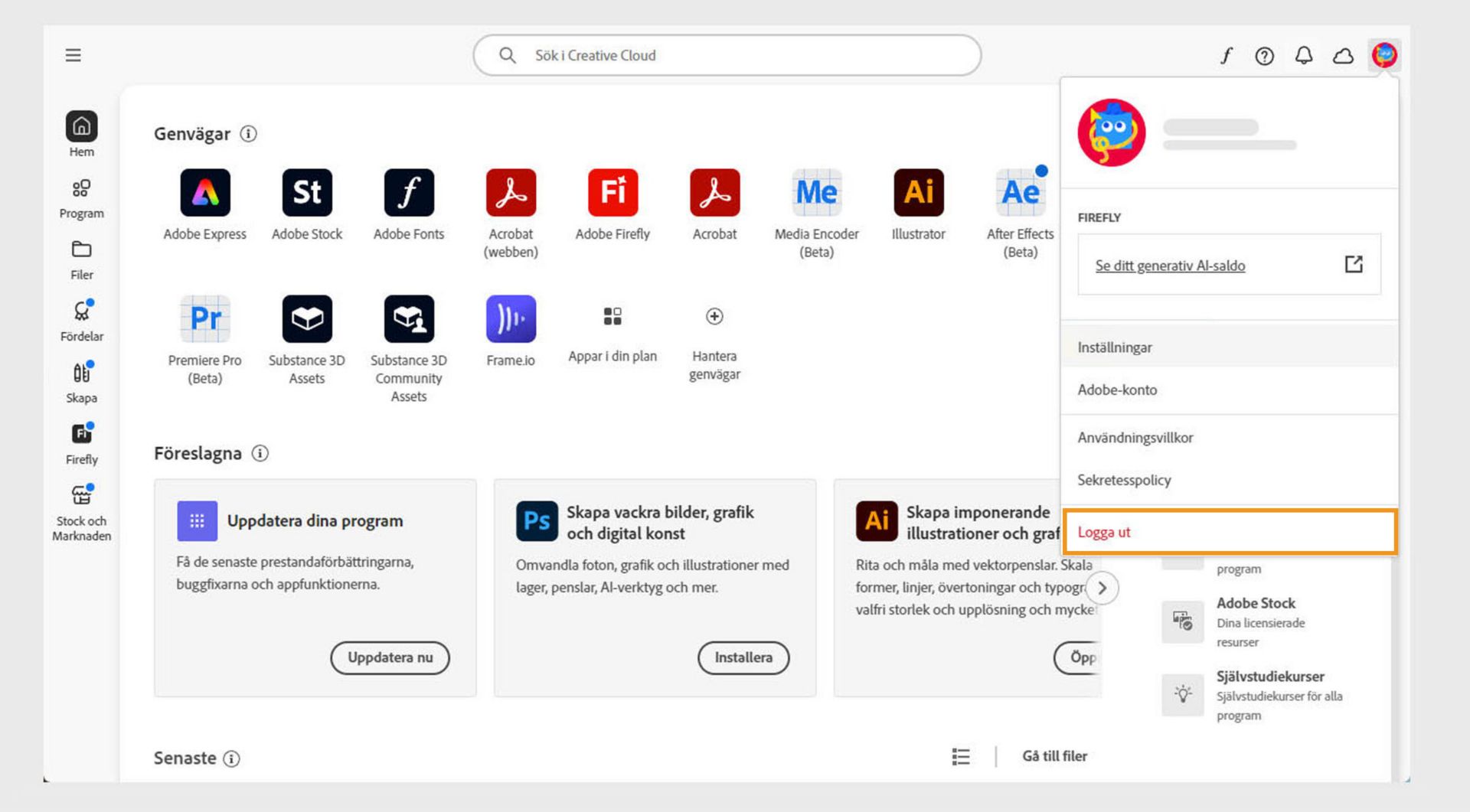
Task: Click the Adobe Stock resource icon
Action: [x=1182, y=621]
